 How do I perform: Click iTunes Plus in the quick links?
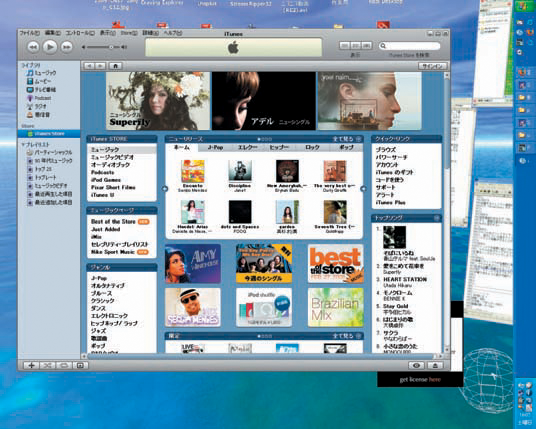click(x=390, y=202)
